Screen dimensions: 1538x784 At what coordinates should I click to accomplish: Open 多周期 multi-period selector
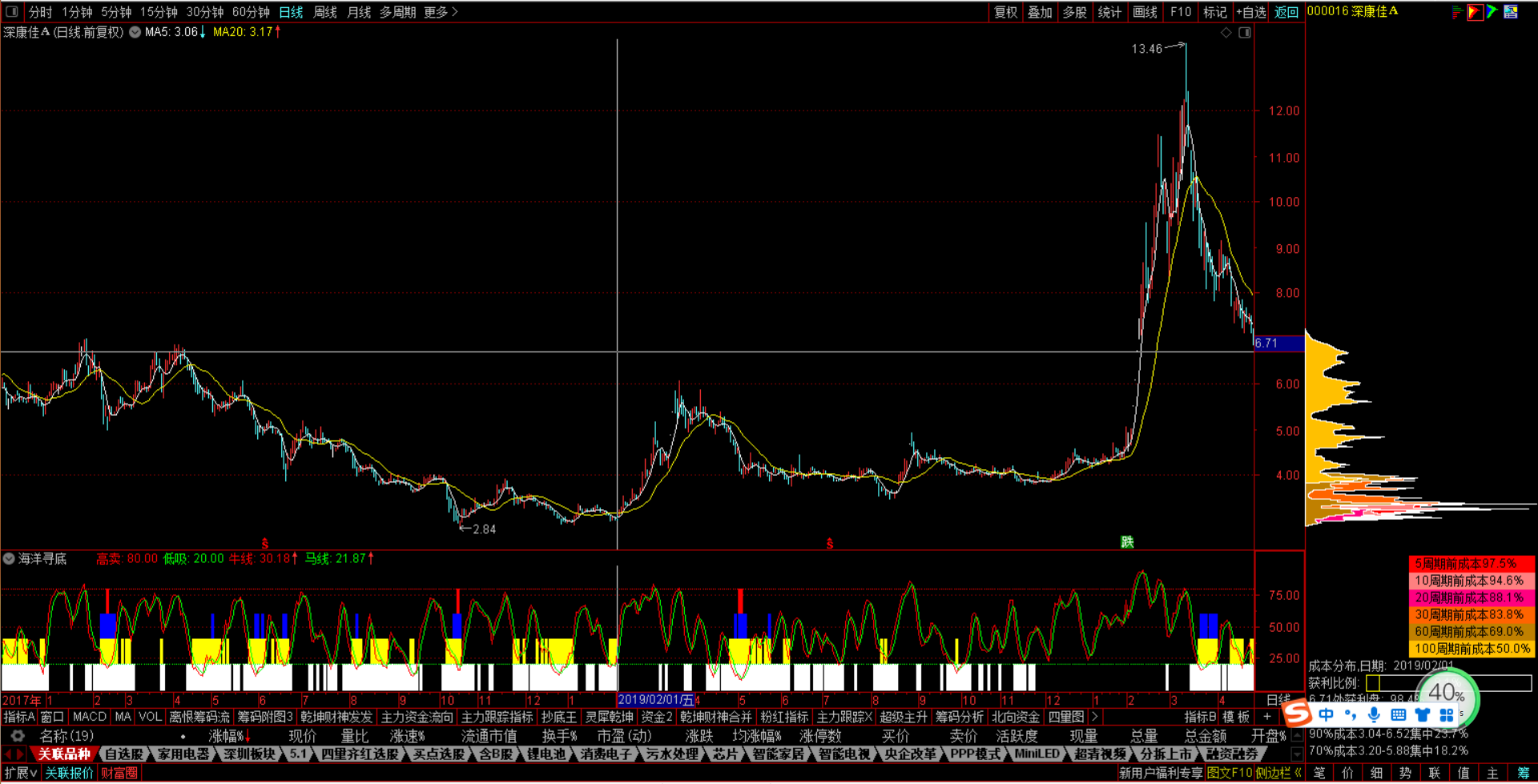tap(397, 12)
